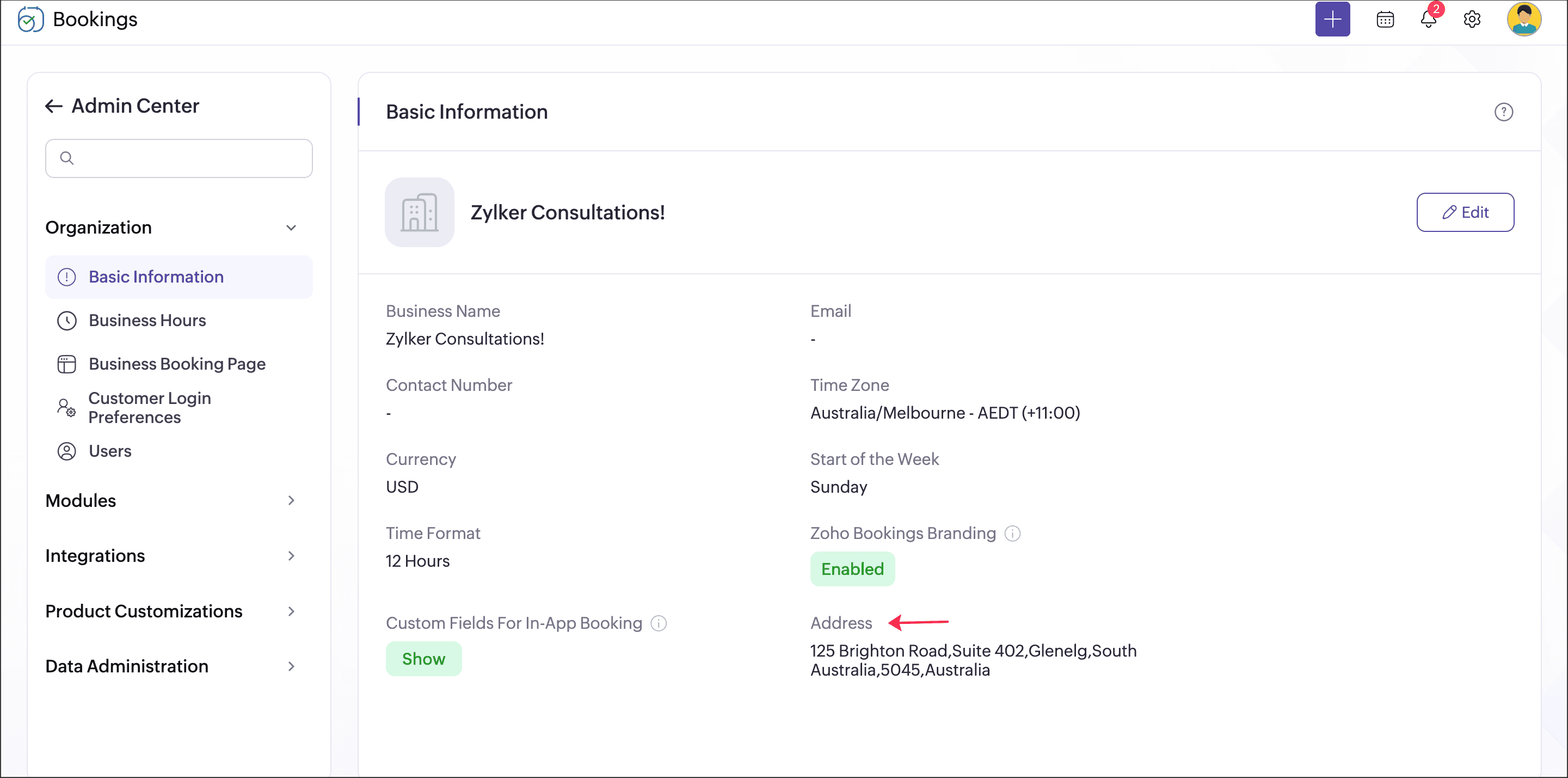Select Customer Login Preferences
Viewport: 1568px width, 778px height.
[x=149, y=407]
